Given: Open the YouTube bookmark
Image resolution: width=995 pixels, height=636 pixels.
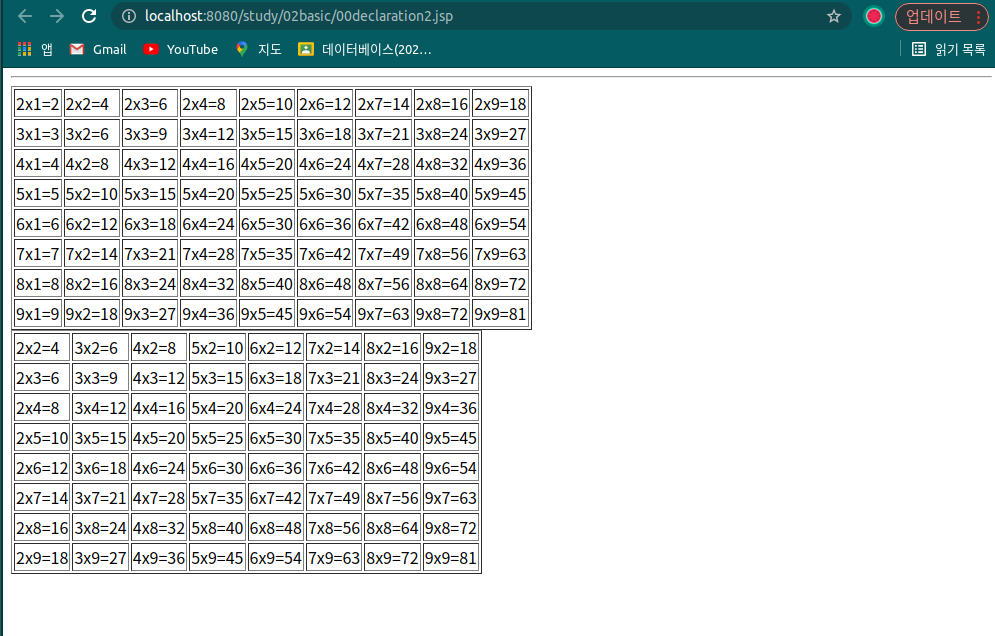Looking at the screenshot, I should coord(180,49).
